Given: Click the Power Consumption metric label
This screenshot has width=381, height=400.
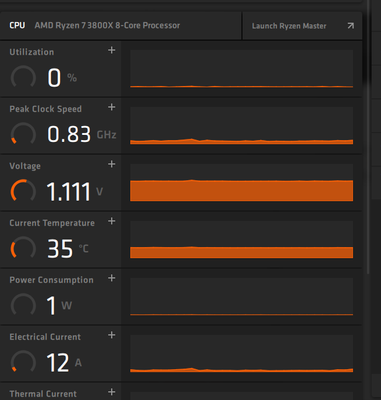Looking at the screenshot, I should click(x=51, y=280).
